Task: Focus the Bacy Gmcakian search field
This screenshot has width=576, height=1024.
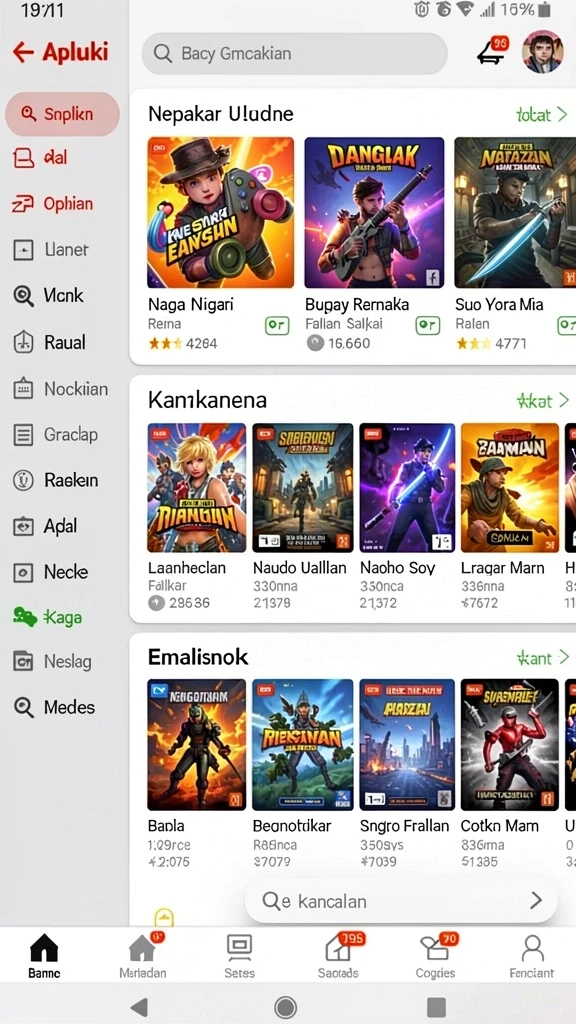Action: point(295,53)
